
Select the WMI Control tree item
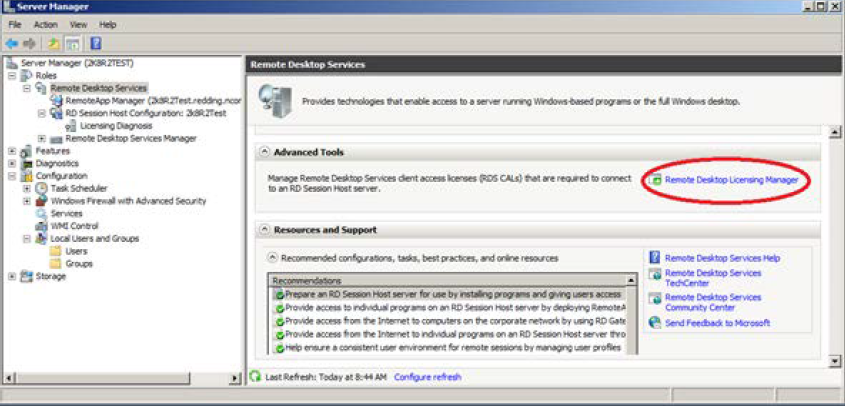coord(74,226)
